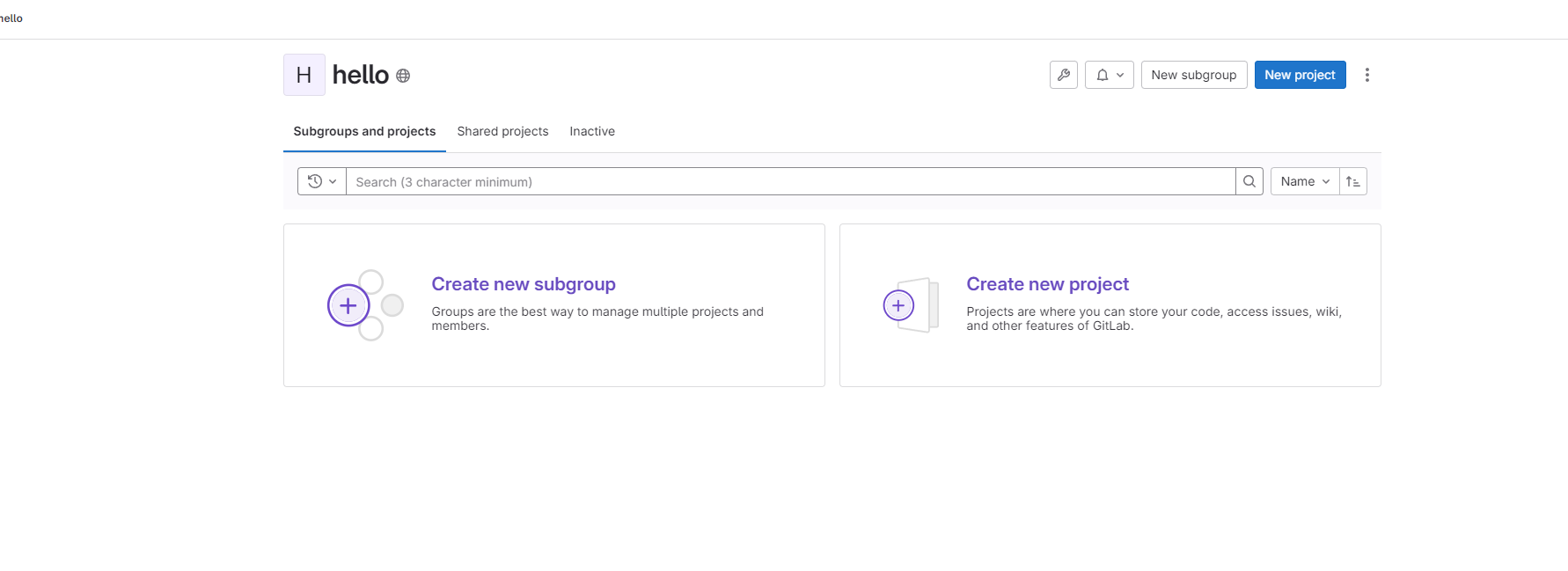Switch to the Inactive tab
The height and width of the screenshot is (571, 1568).
[592, 131]
